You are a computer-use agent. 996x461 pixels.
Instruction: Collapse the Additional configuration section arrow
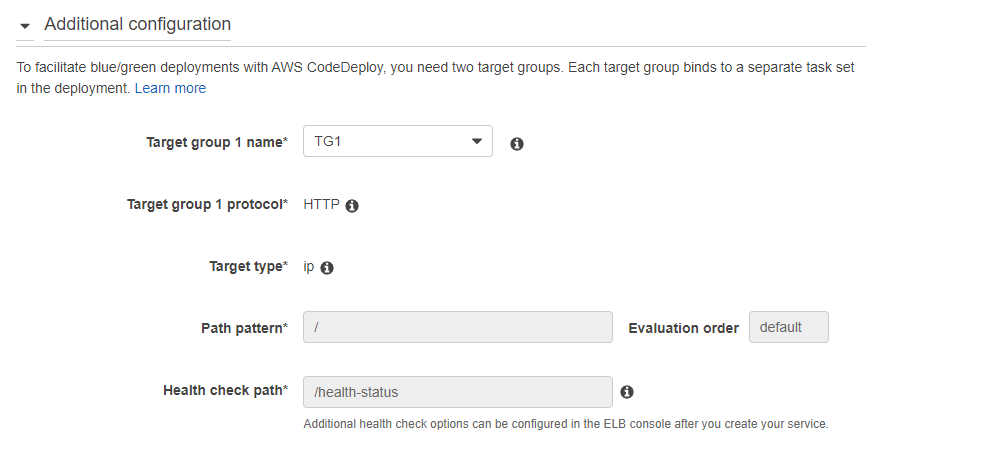point(25,26)
